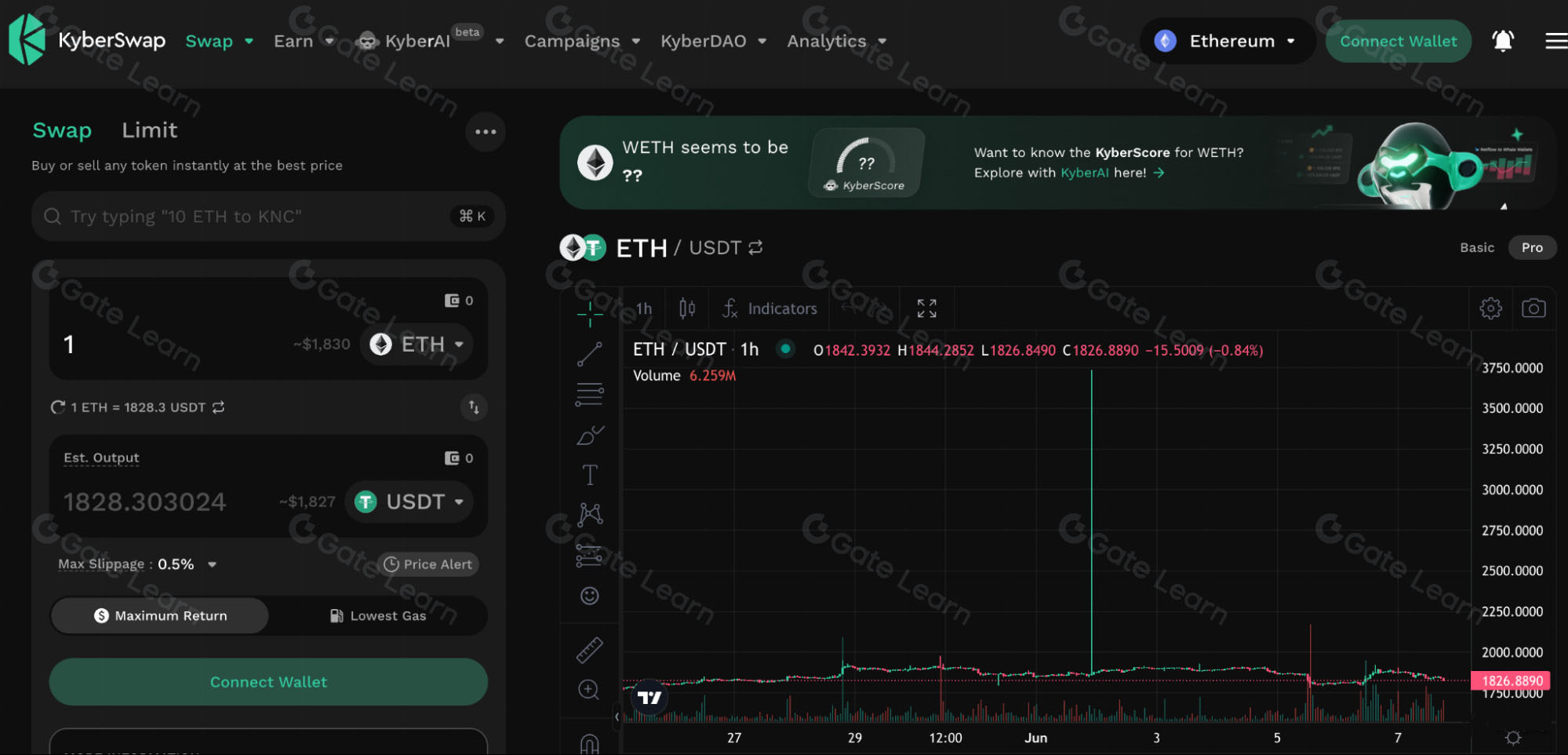Open chart fullscreen mode

pos(927,308)
